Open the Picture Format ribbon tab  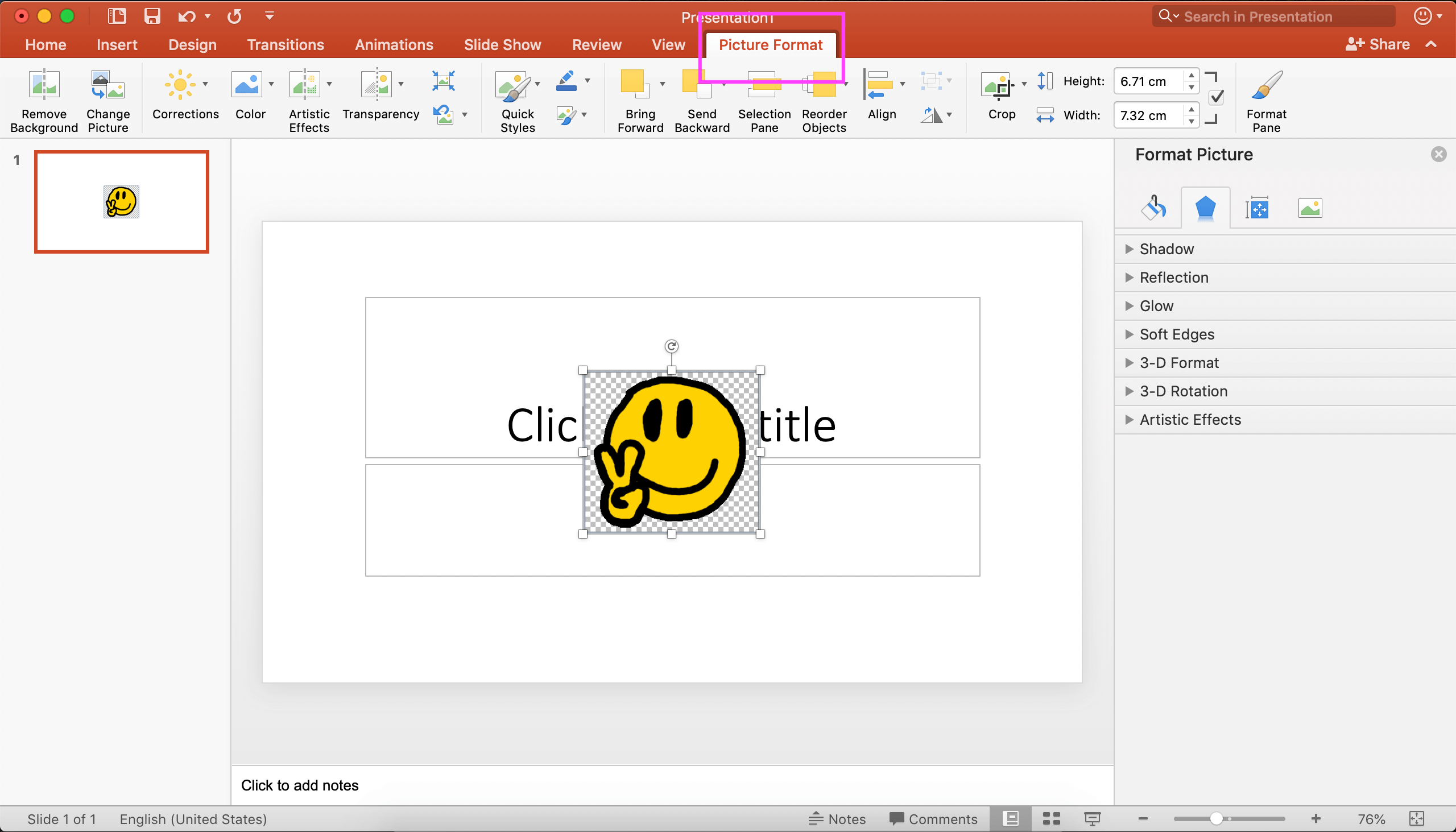click(x=771, y=44)
